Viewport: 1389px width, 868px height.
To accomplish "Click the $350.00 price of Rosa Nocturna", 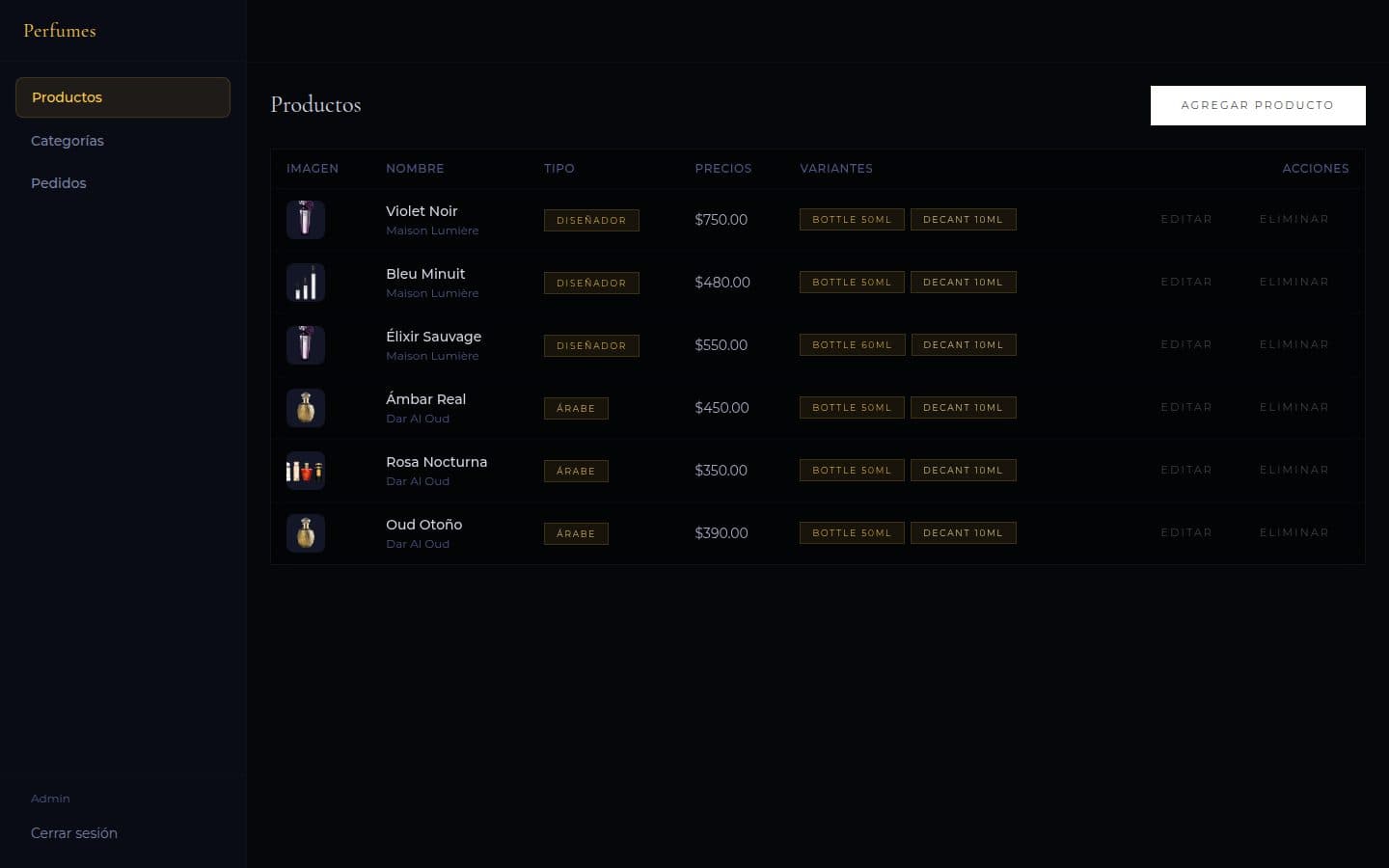I will pyautogui.click(x=721, y=471).
